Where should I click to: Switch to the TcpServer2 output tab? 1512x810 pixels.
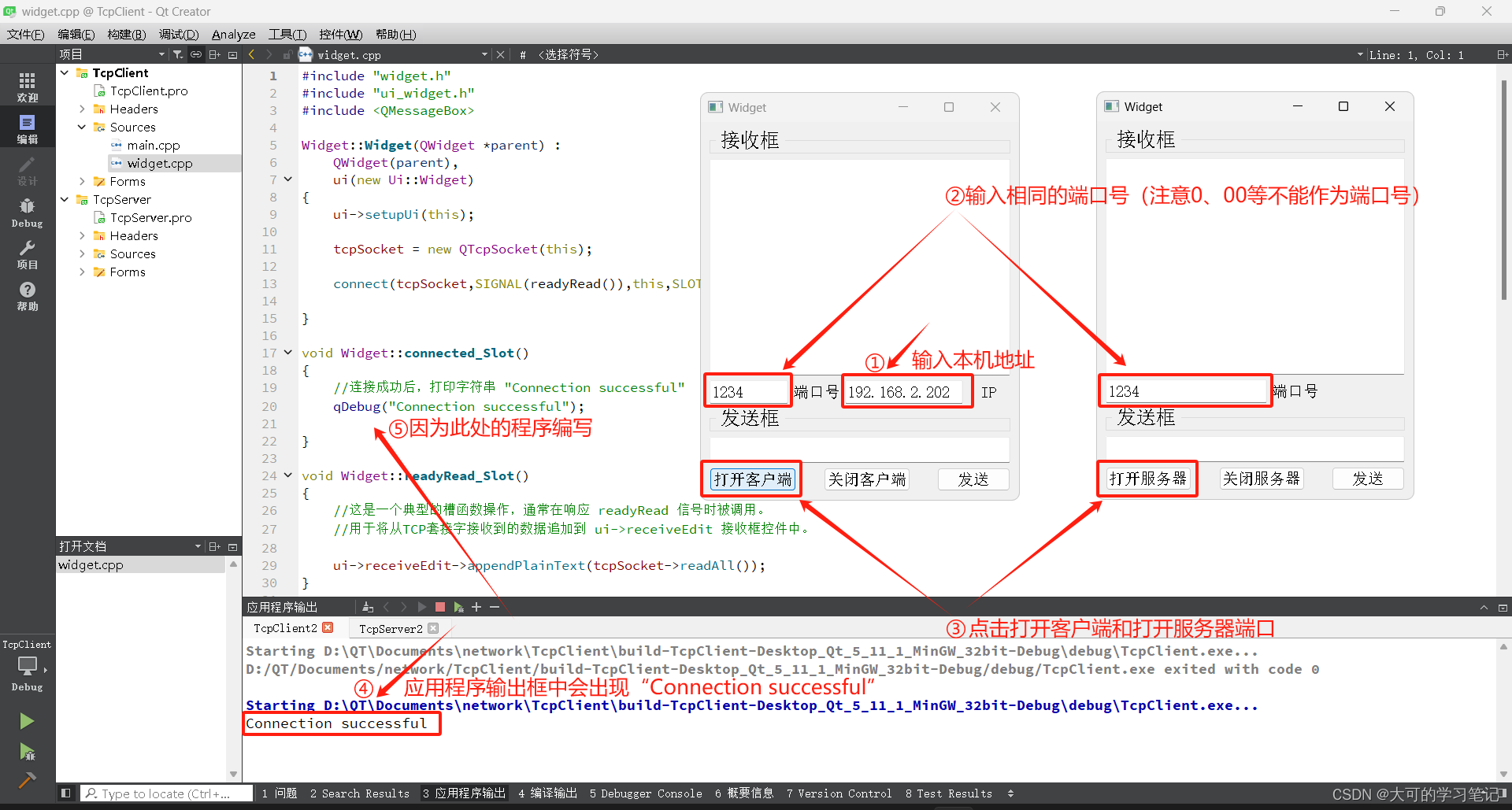pos(391,627)
